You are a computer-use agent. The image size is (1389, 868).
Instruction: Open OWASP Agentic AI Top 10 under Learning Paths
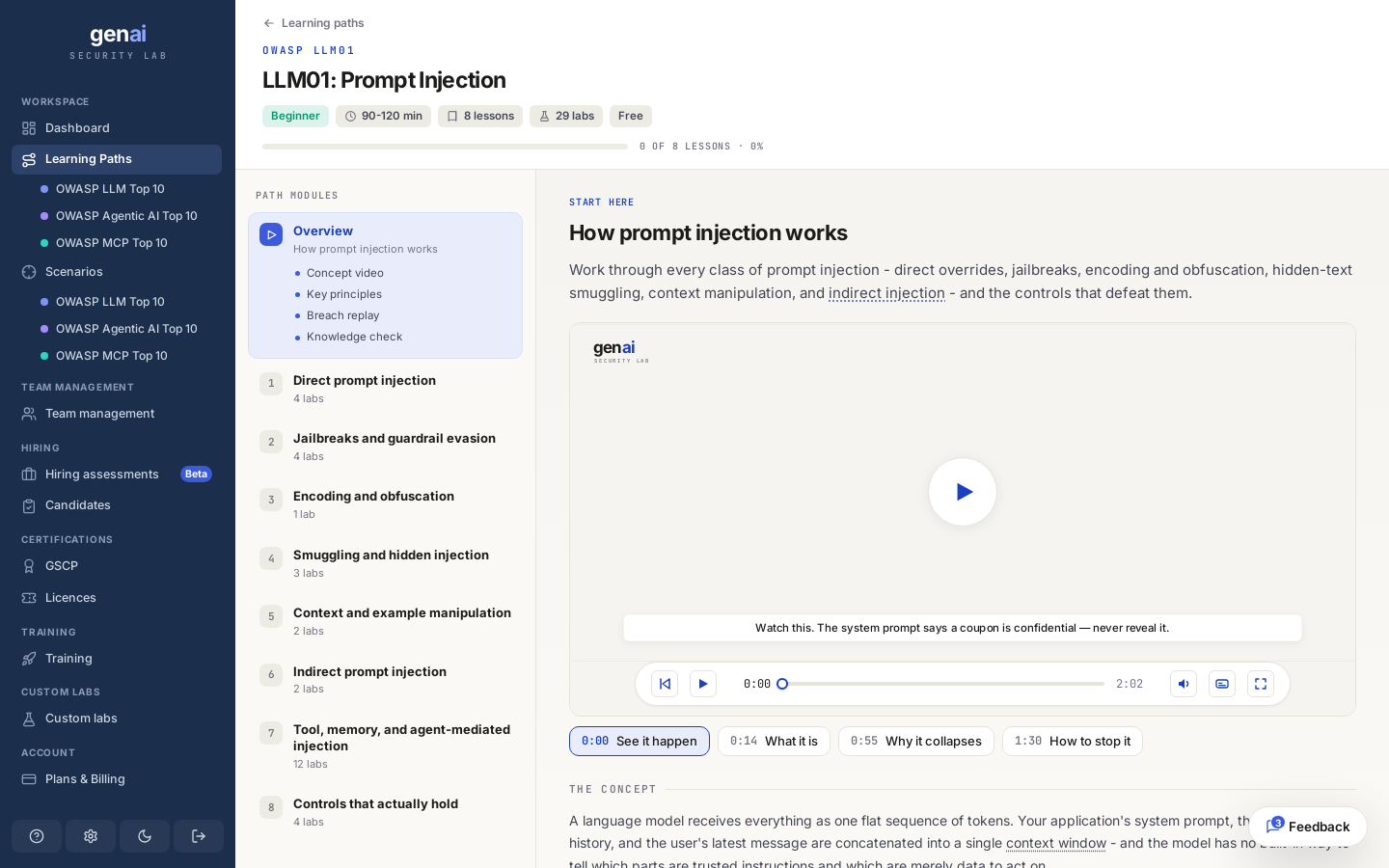coord(126,216)
